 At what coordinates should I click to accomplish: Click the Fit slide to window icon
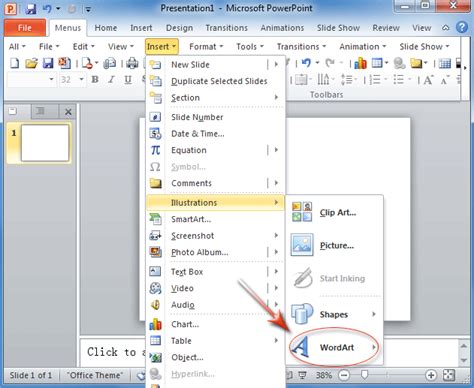(x=449, y=375)
